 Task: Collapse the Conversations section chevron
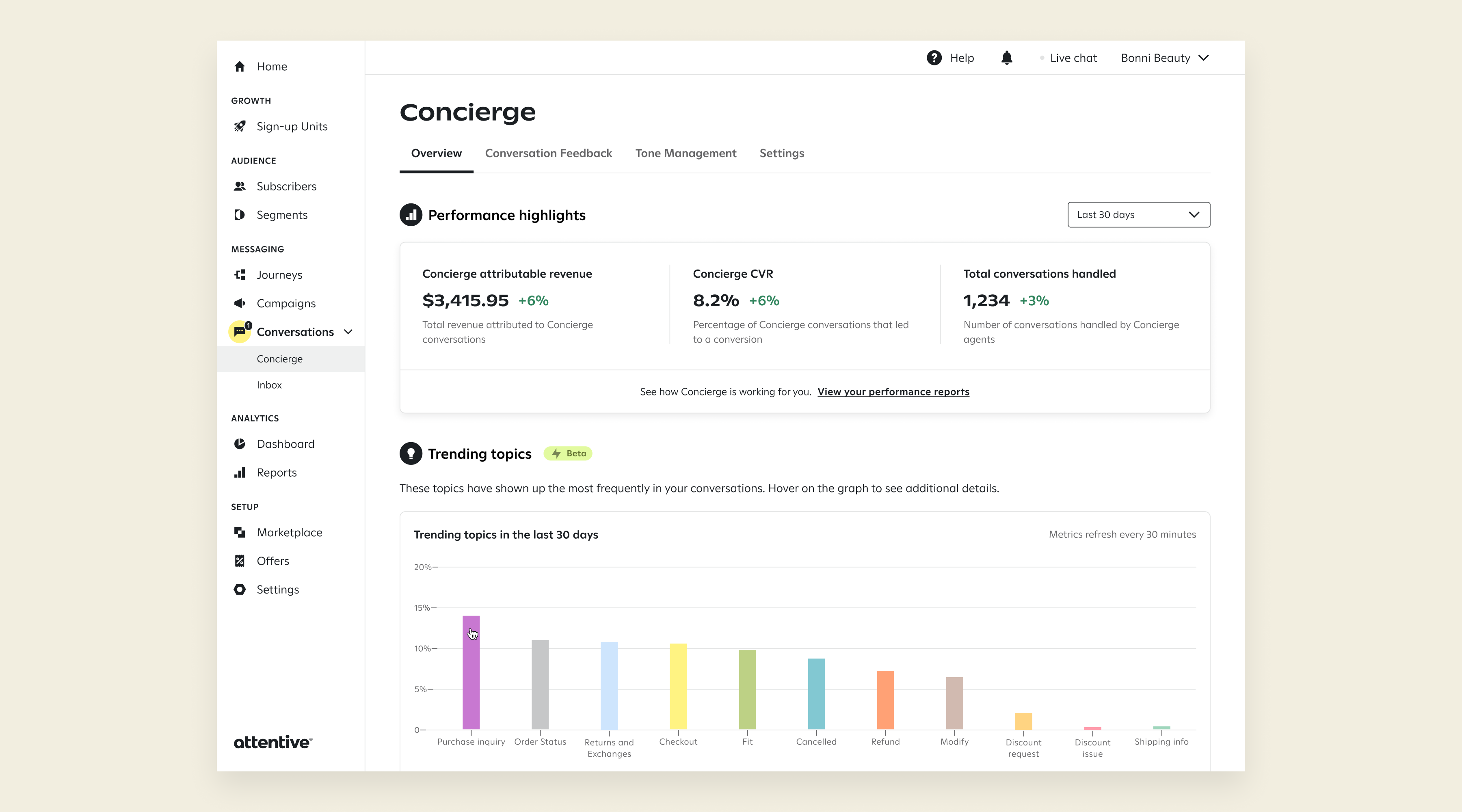[x=348, y=332]
